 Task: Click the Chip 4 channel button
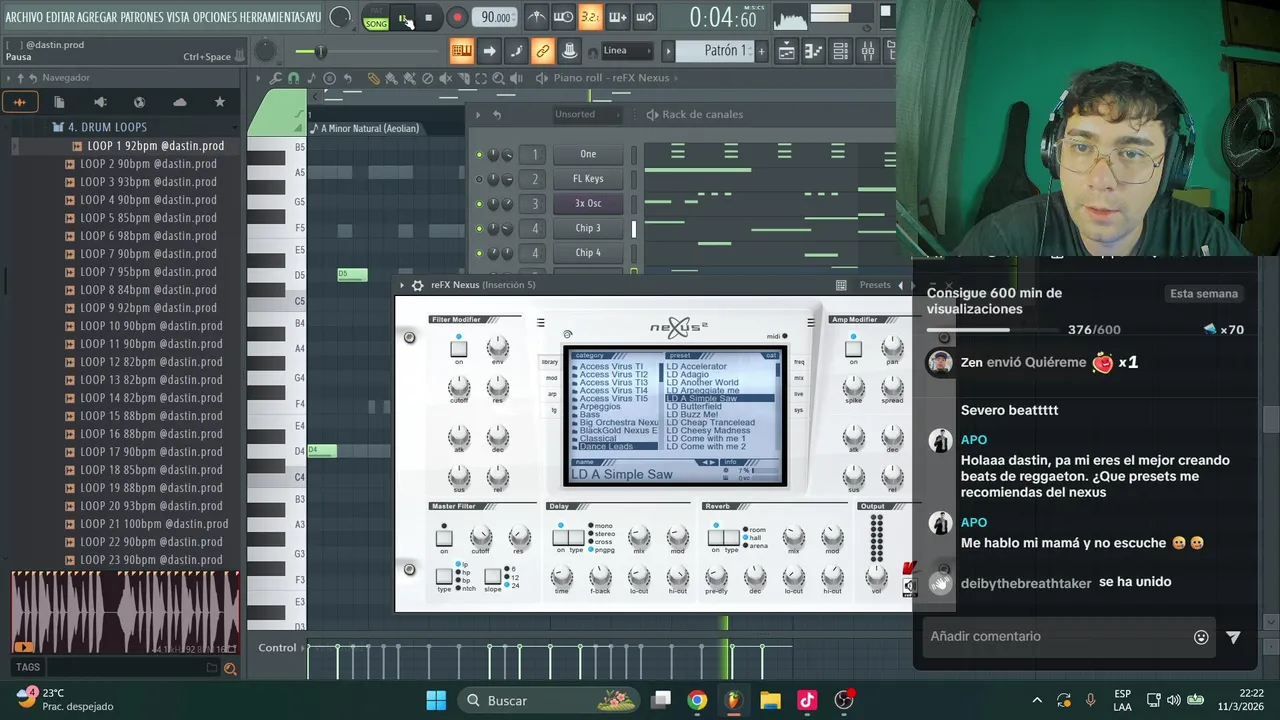click(x=588, y=253)
